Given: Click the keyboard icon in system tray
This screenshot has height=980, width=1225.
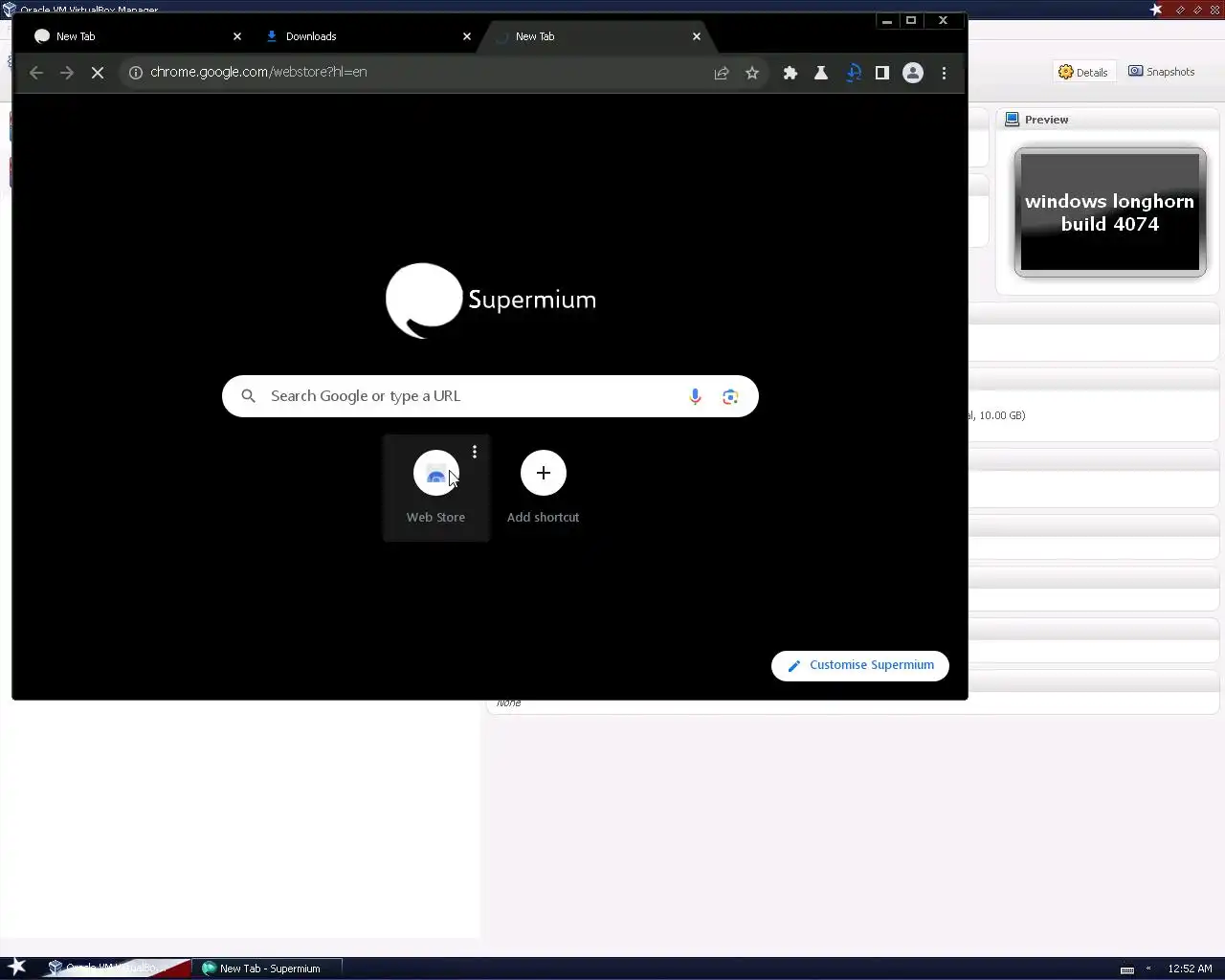Looking at the screenshot, I should tap(1127, 969).
